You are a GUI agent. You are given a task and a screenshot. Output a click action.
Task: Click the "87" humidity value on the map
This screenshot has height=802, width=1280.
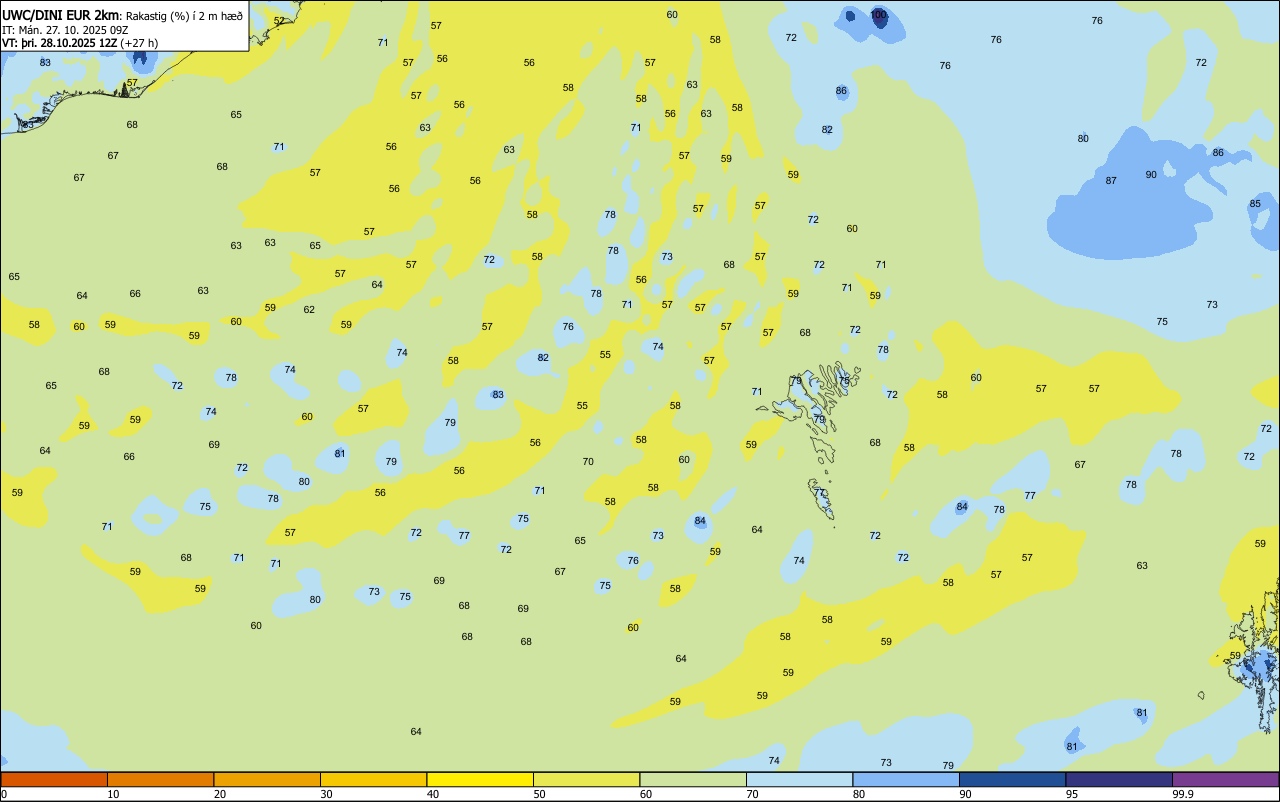coord(1111,181)
